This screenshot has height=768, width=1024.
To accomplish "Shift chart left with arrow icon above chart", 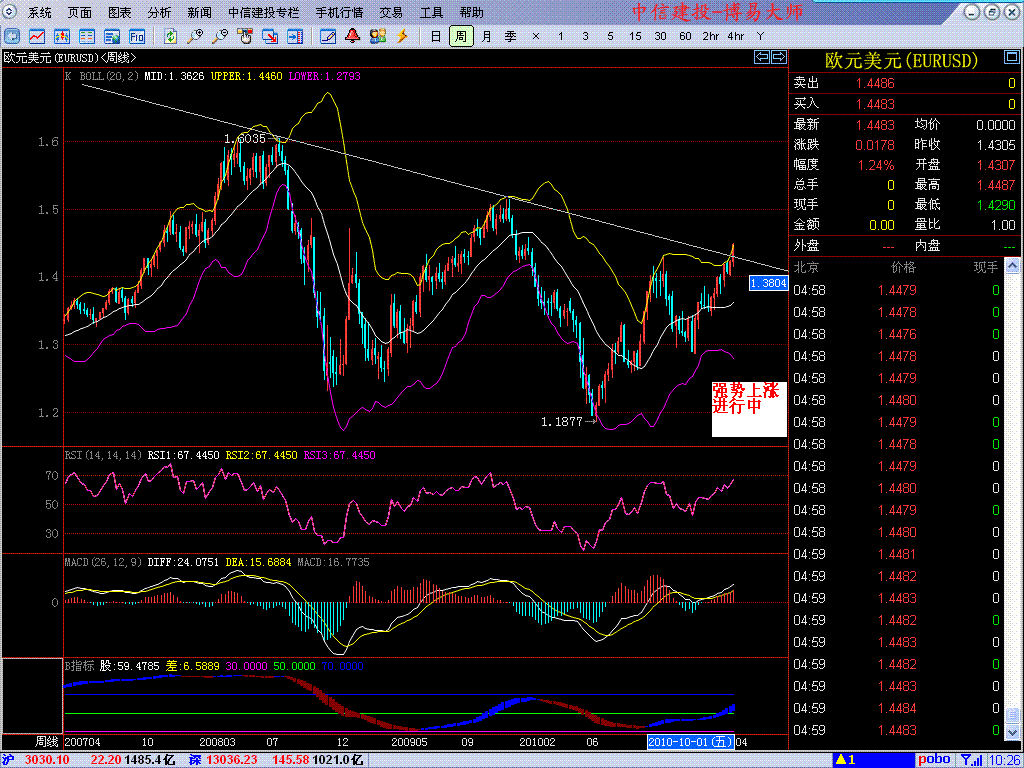I will point(762,57).
